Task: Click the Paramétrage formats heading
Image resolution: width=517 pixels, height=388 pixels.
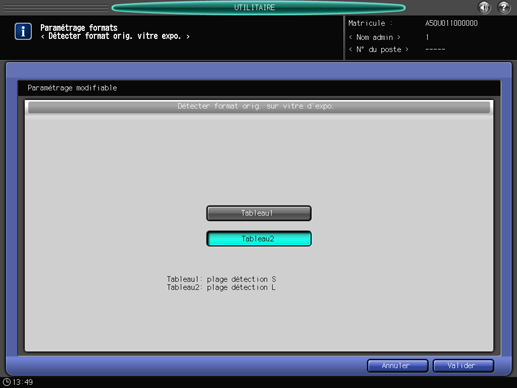Action: tap(79, 28)
